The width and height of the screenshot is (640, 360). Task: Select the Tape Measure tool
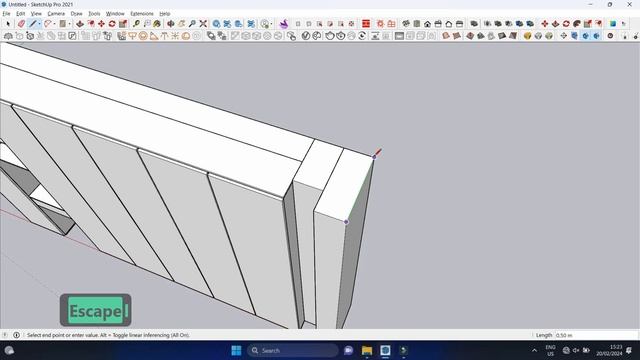(x=136, y=24)
